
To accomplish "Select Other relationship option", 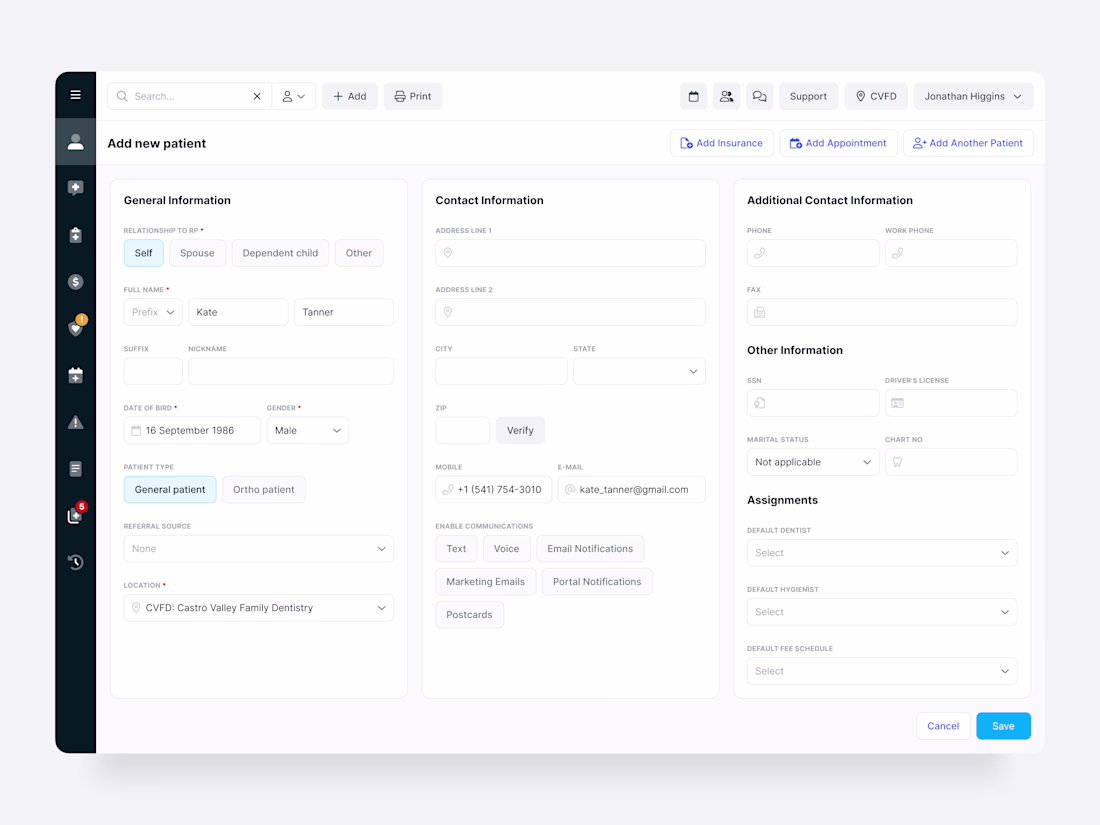I will [358, 253].
